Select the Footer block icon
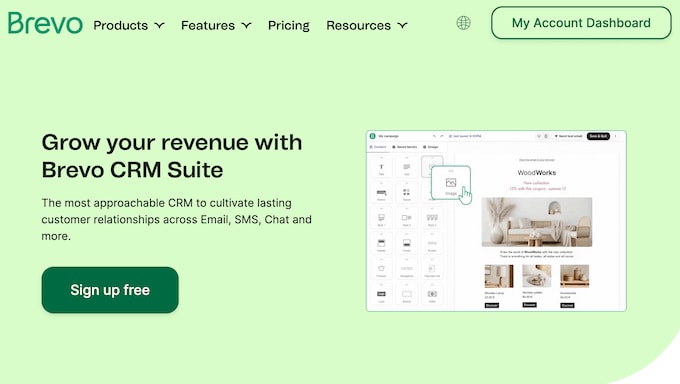 [x=407, y=244]
